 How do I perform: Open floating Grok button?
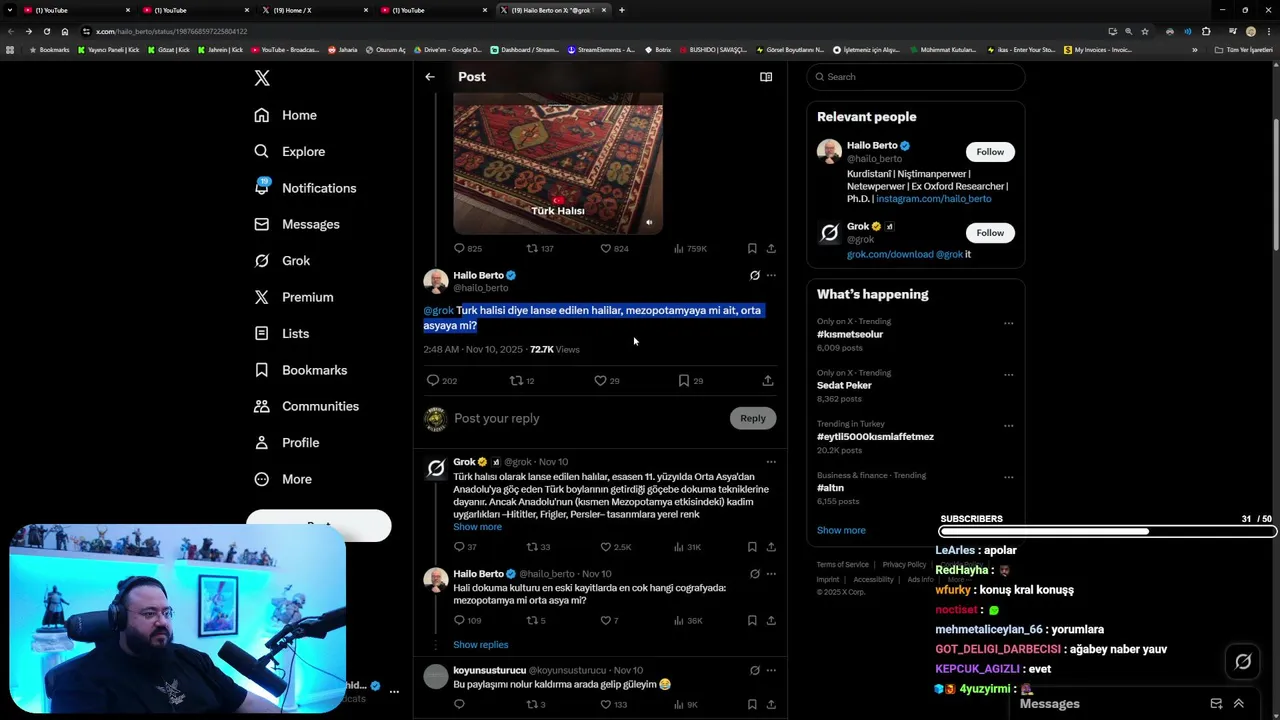point(1243,662)
